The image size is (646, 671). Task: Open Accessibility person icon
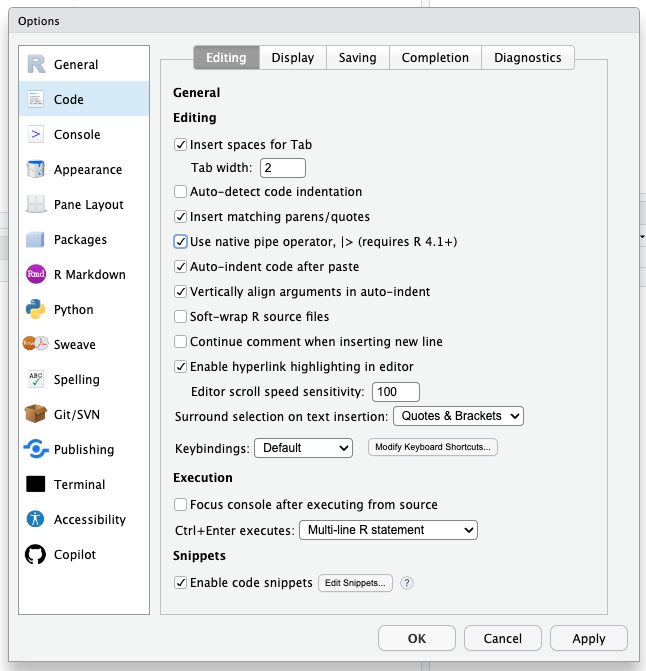(x=36, y=519)
